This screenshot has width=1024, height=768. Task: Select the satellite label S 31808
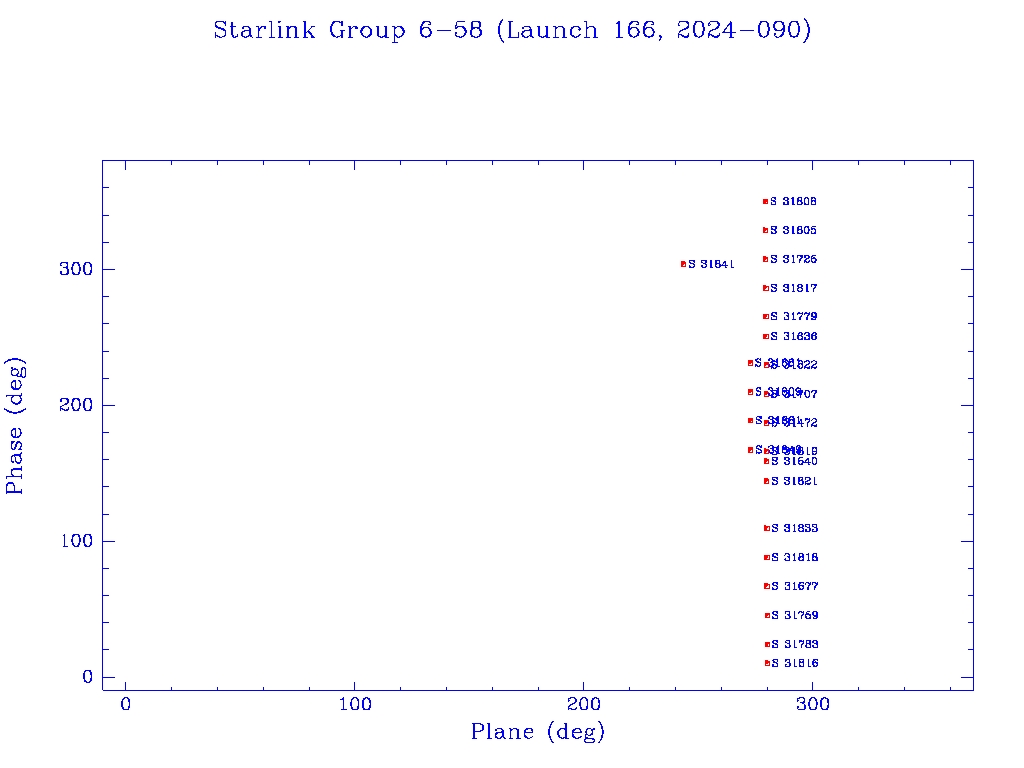tap(793, 201)
